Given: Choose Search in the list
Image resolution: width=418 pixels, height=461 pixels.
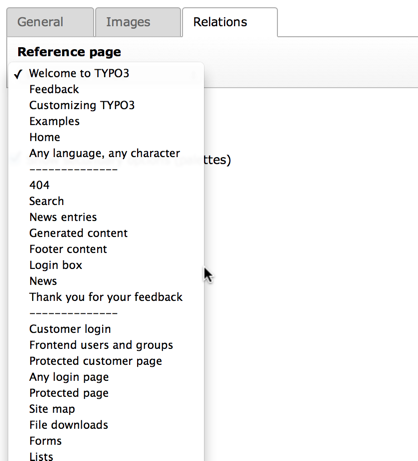Looking at the screenshot, I should [106, 201].
